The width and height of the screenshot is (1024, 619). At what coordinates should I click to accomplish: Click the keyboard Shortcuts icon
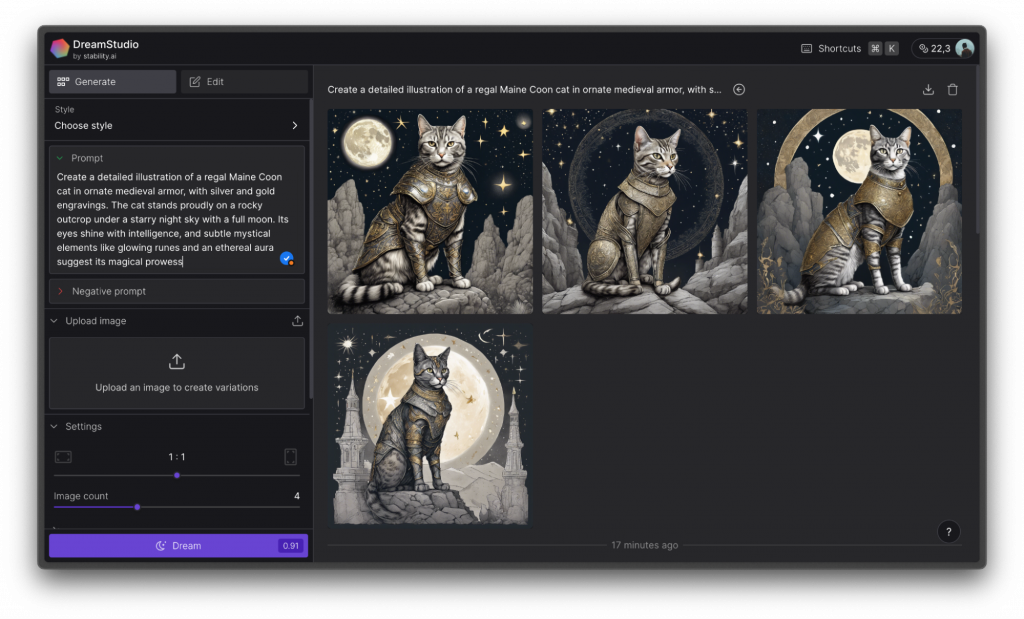(x=807, y=48)
